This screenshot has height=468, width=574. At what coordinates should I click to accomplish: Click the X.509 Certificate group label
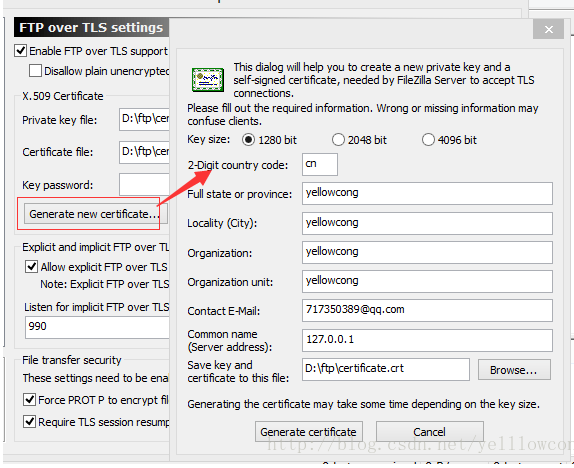pos(63,96)
